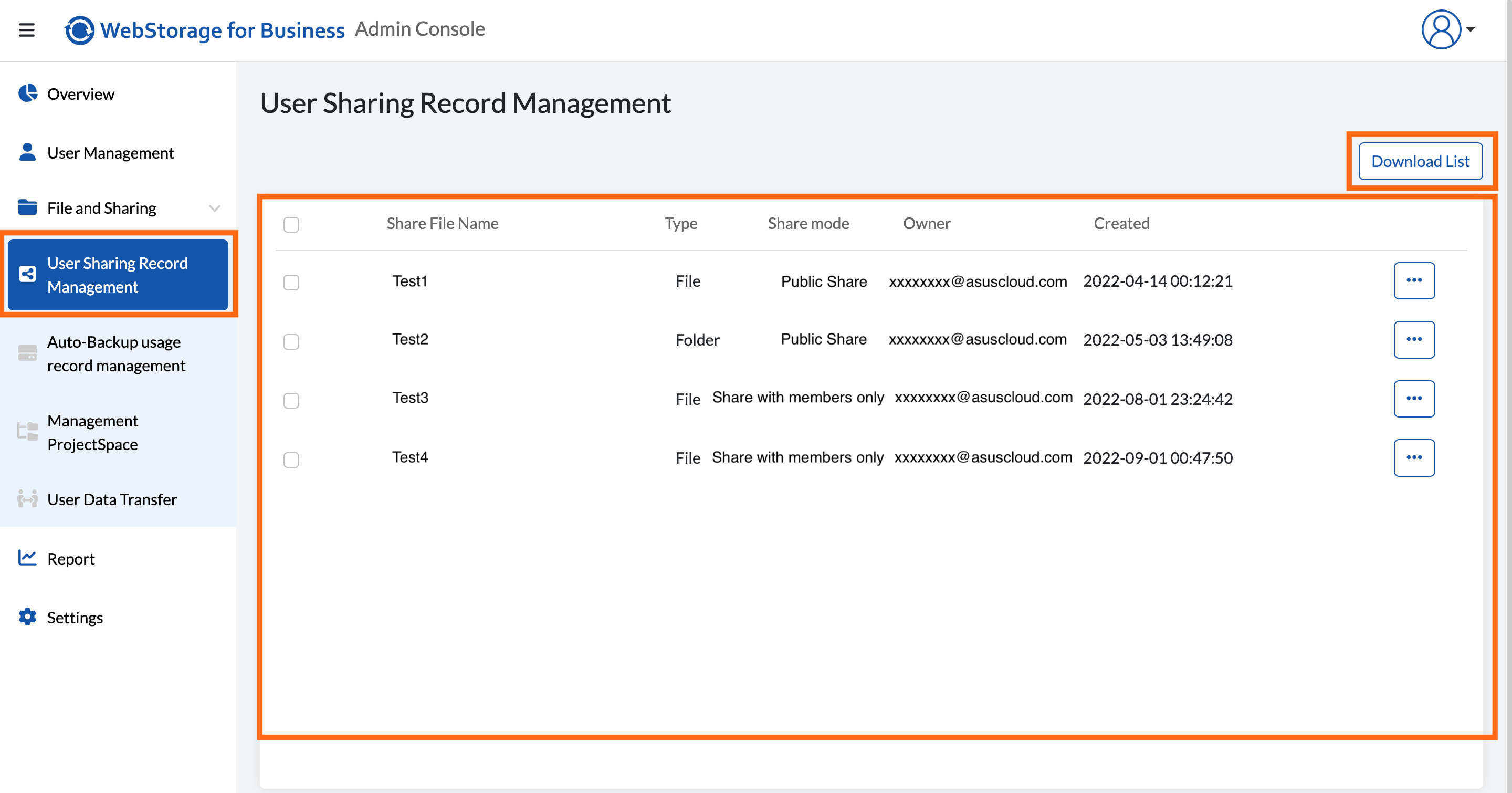The height and width of the screenshot is (793, 1512).
Task: Click the date 2022-05-03 13:49:08
Action: (x=1158, y=340)
